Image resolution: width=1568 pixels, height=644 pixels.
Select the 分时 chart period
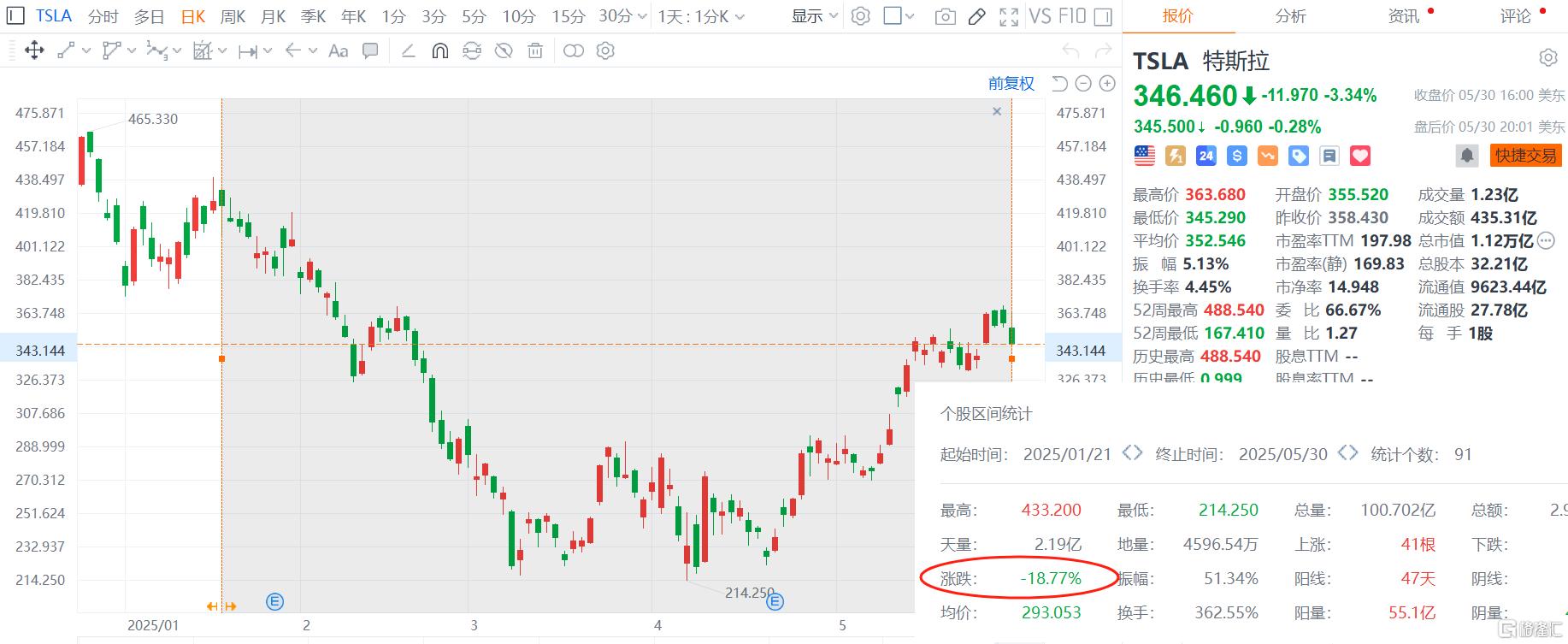point(103,16)
